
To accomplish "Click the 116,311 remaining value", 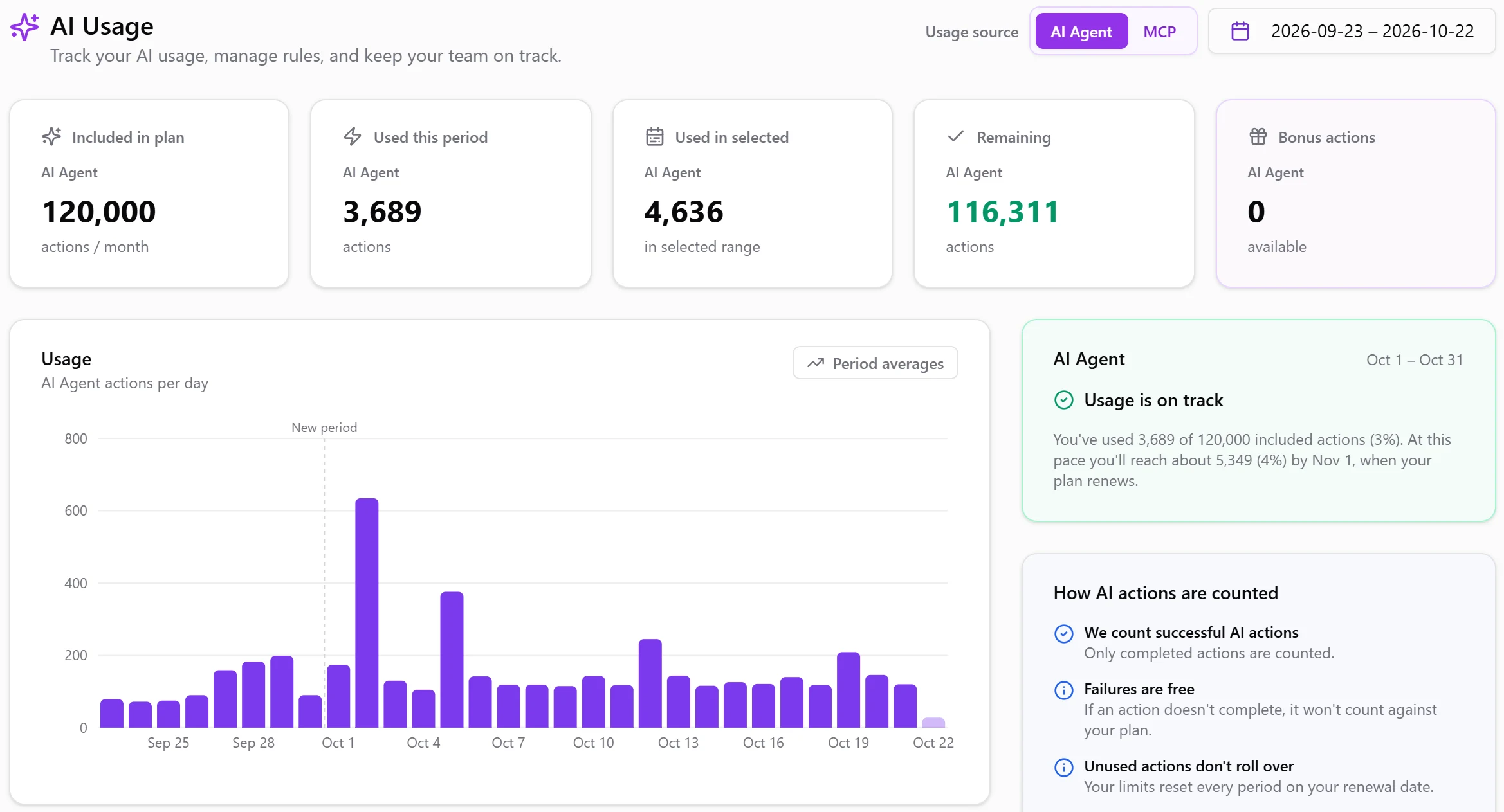I will (1002, 212).
